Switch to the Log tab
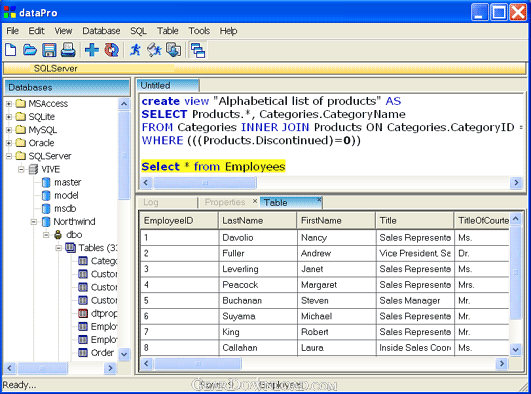The width and height of the screenshot is (531, 394). (150, 202)
